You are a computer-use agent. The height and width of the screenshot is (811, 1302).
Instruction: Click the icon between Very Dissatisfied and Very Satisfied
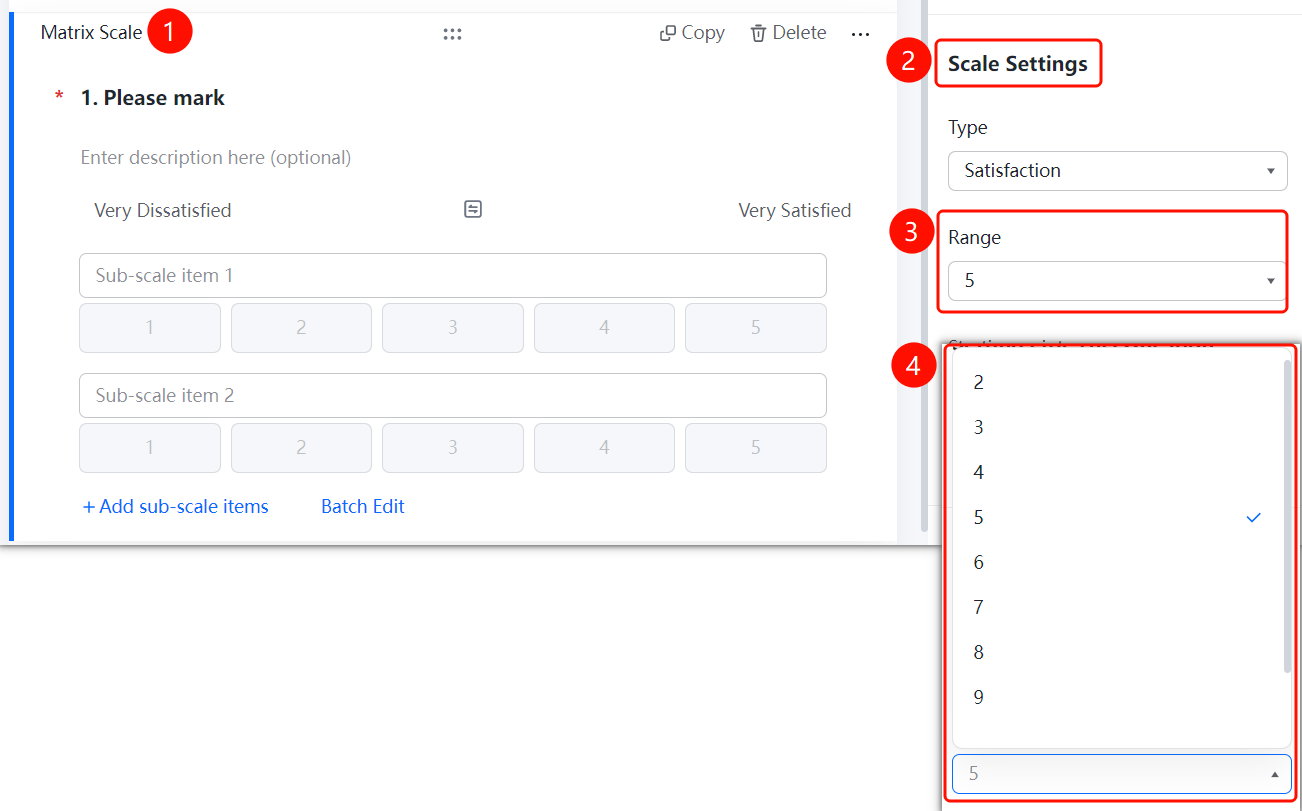[x=473, y=209]
